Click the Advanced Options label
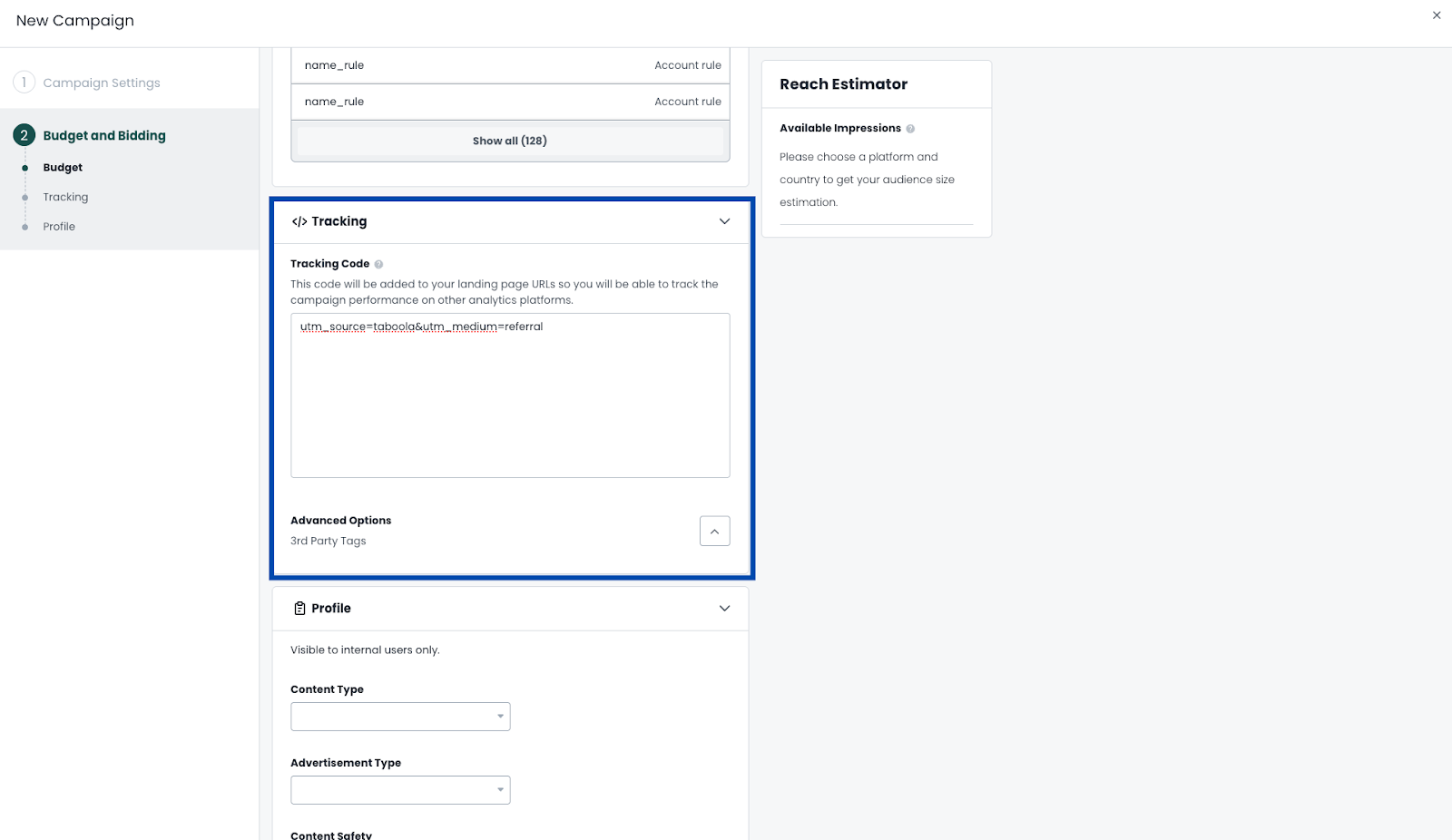1452x840 pixels. (x=340, y=521)
